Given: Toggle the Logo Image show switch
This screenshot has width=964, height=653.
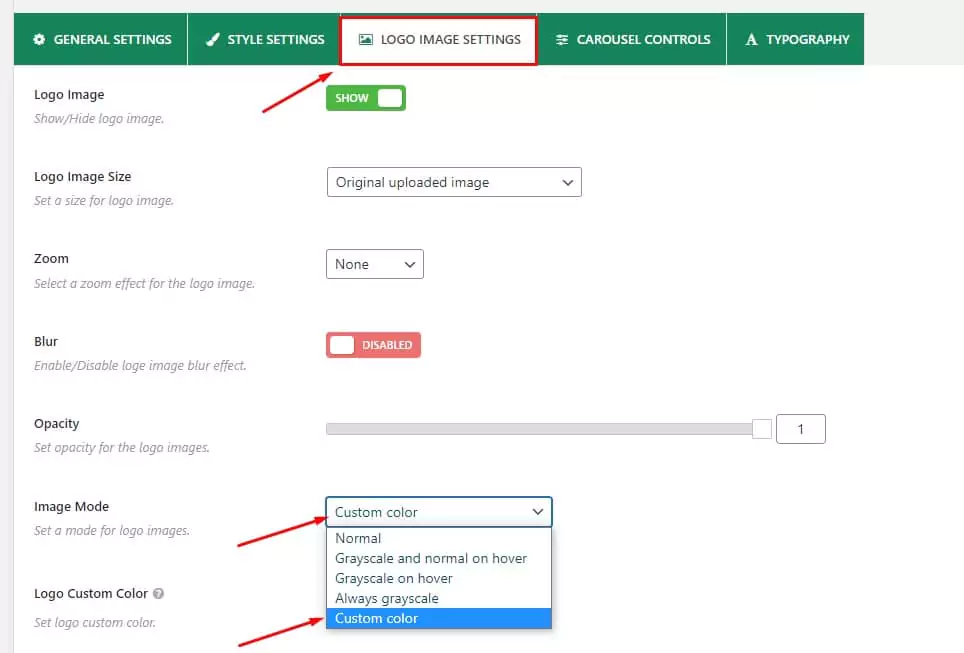Looking at the screenshot, I should click(365, 98).
